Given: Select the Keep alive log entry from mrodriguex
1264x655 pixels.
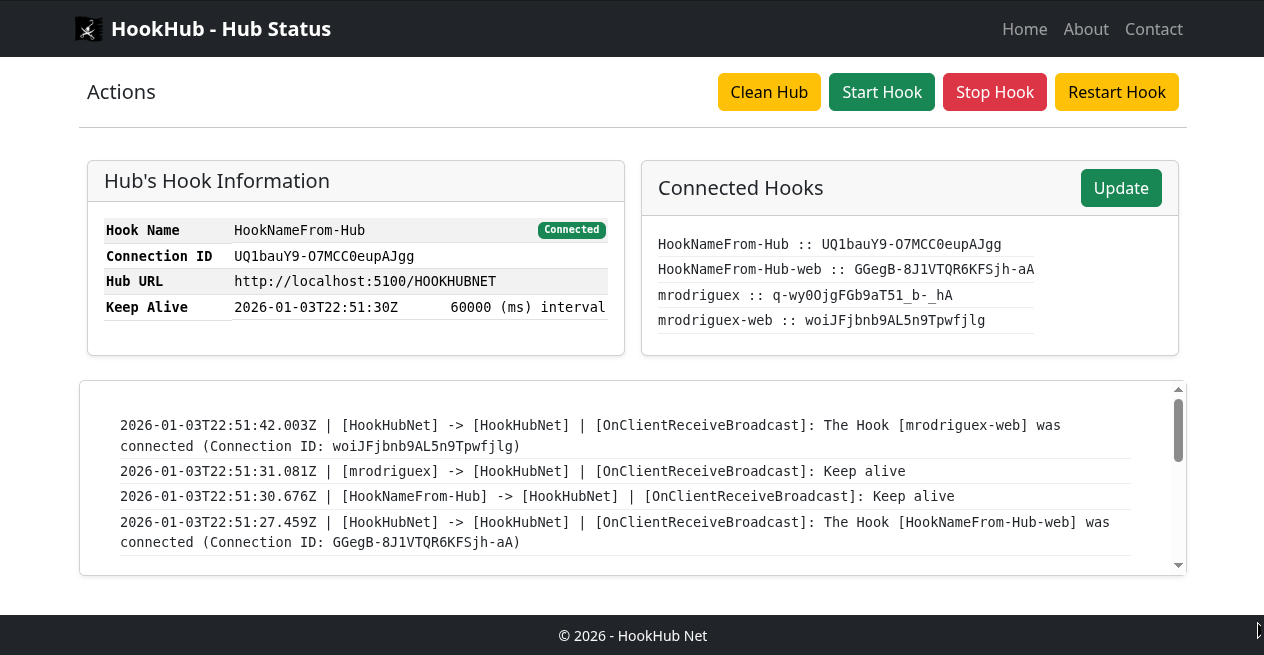Looking at the screenshot, I should [512, 471].
